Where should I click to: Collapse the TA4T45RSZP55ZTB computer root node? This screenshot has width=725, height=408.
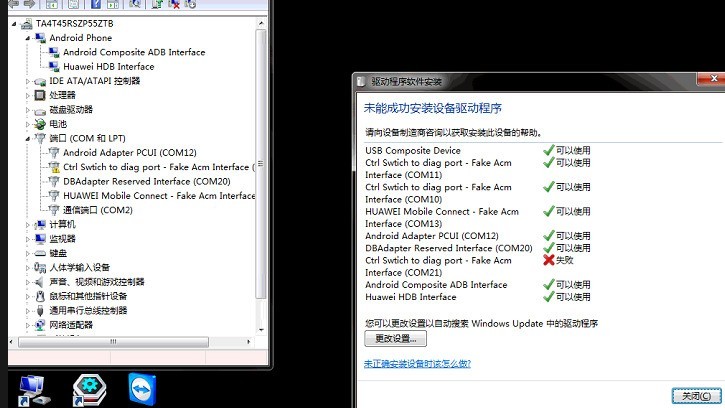point(14,24)
